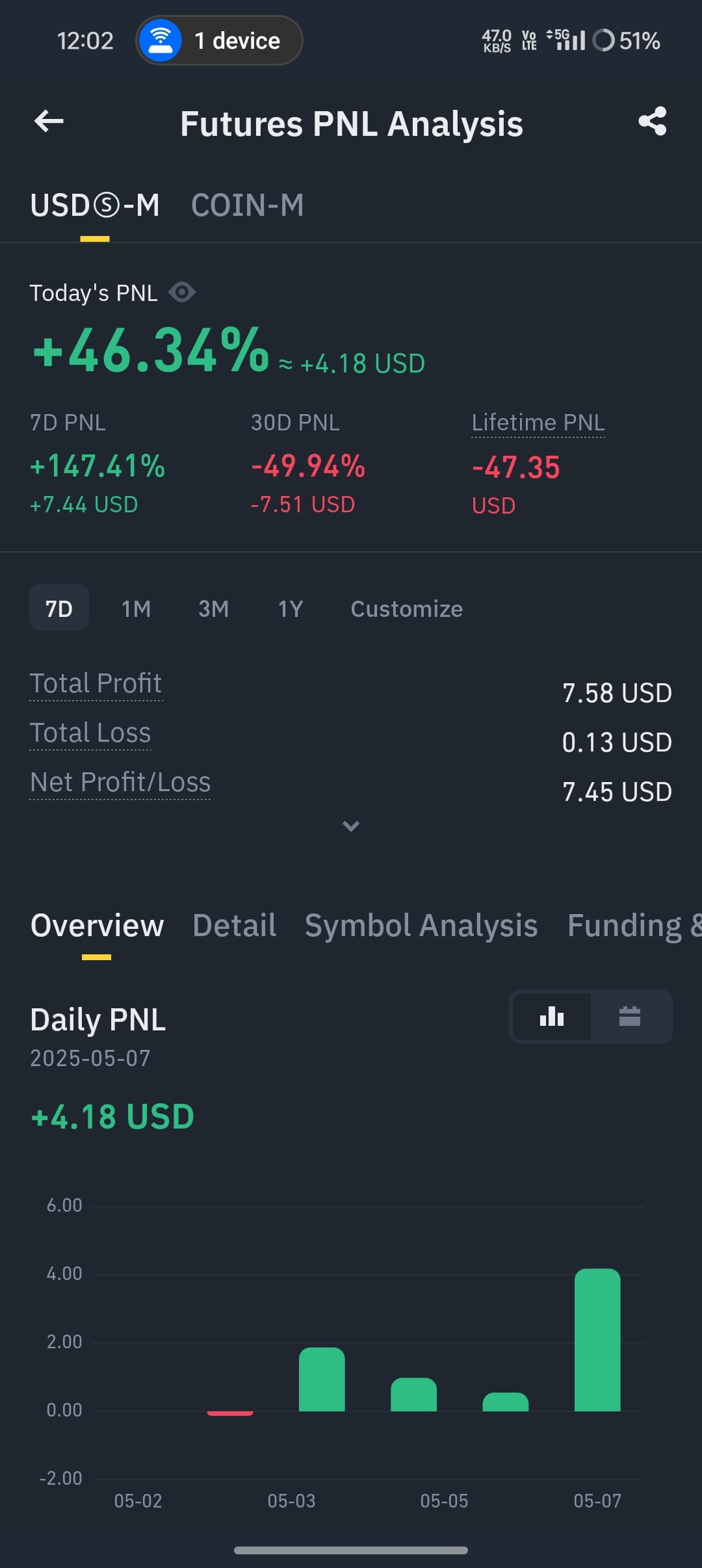Open the Symbol Analysis tab
The height and width of the screenshot is (1568, 702).
tap(421, 925)
